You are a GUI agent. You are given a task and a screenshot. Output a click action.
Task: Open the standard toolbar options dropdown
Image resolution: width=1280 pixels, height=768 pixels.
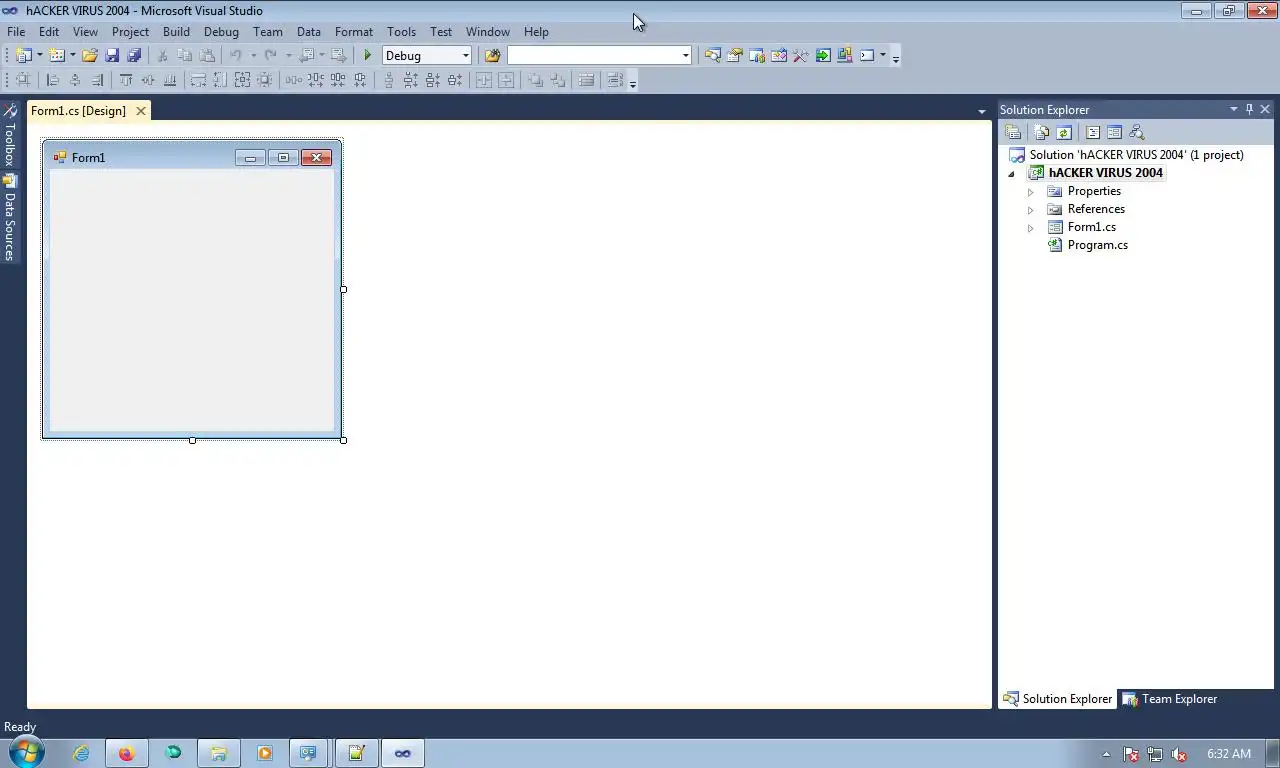pos(895,57)
